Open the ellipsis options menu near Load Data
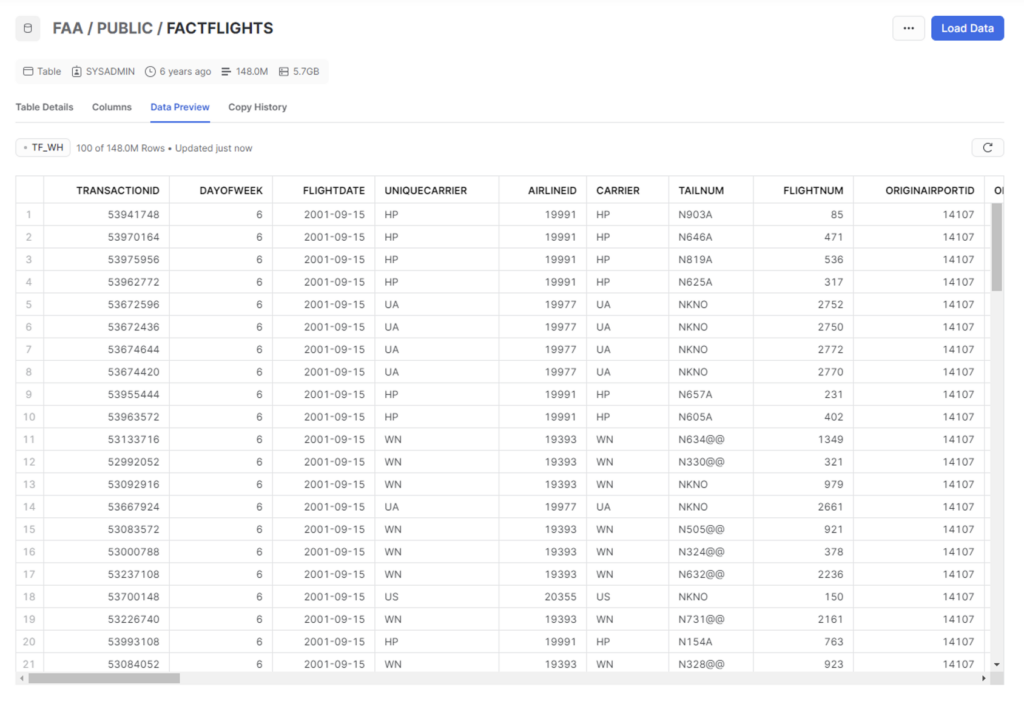The image size is (1024, 701). tap(908, 28)
